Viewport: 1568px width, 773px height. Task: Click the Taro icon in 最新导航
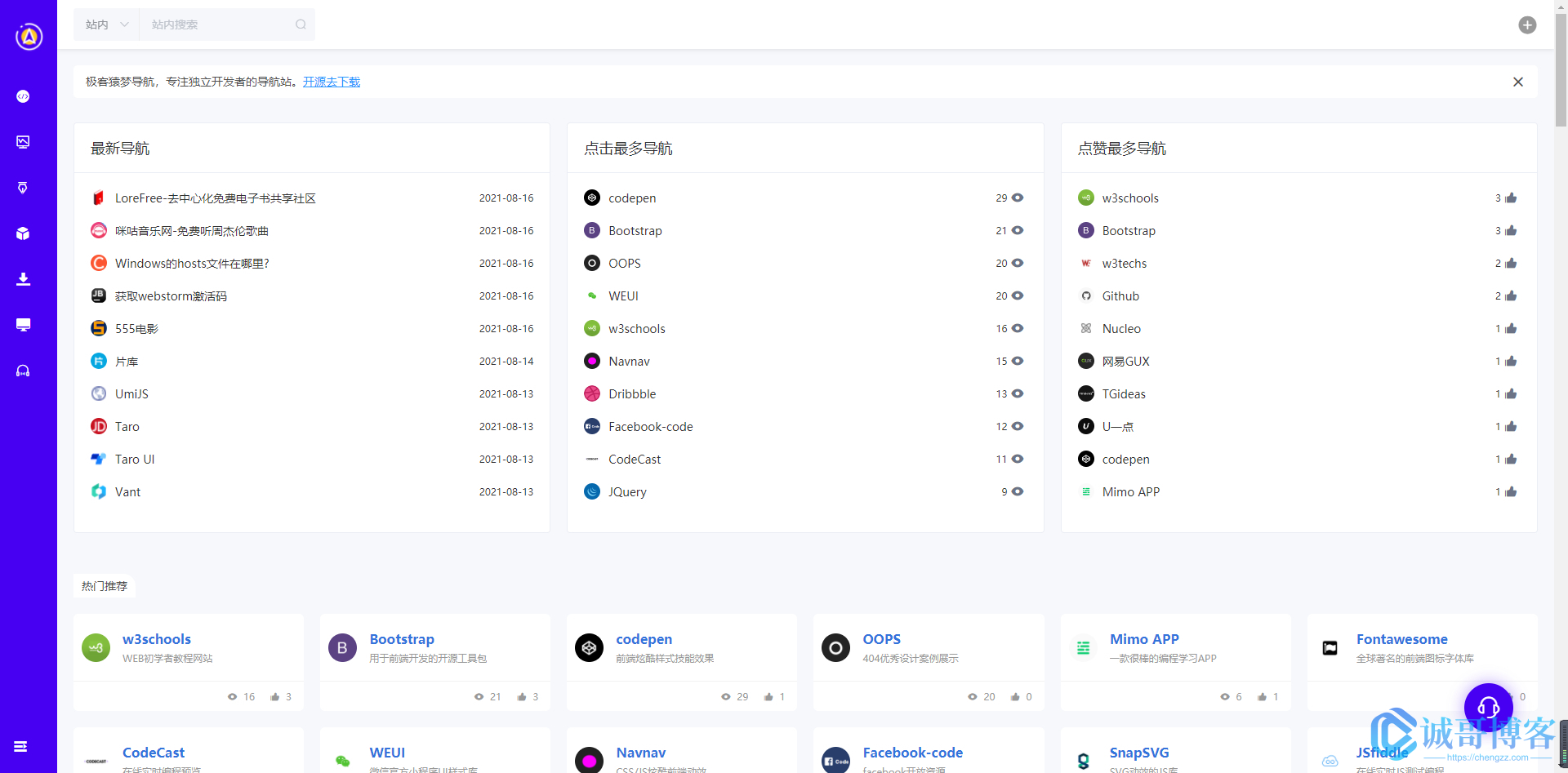[x=99, y=426]
